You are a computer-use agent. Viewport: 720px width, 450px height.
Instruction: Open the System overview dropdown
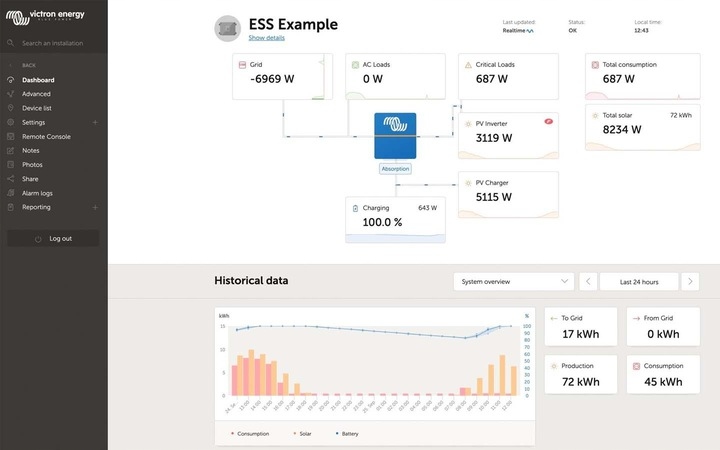[514, 282]
